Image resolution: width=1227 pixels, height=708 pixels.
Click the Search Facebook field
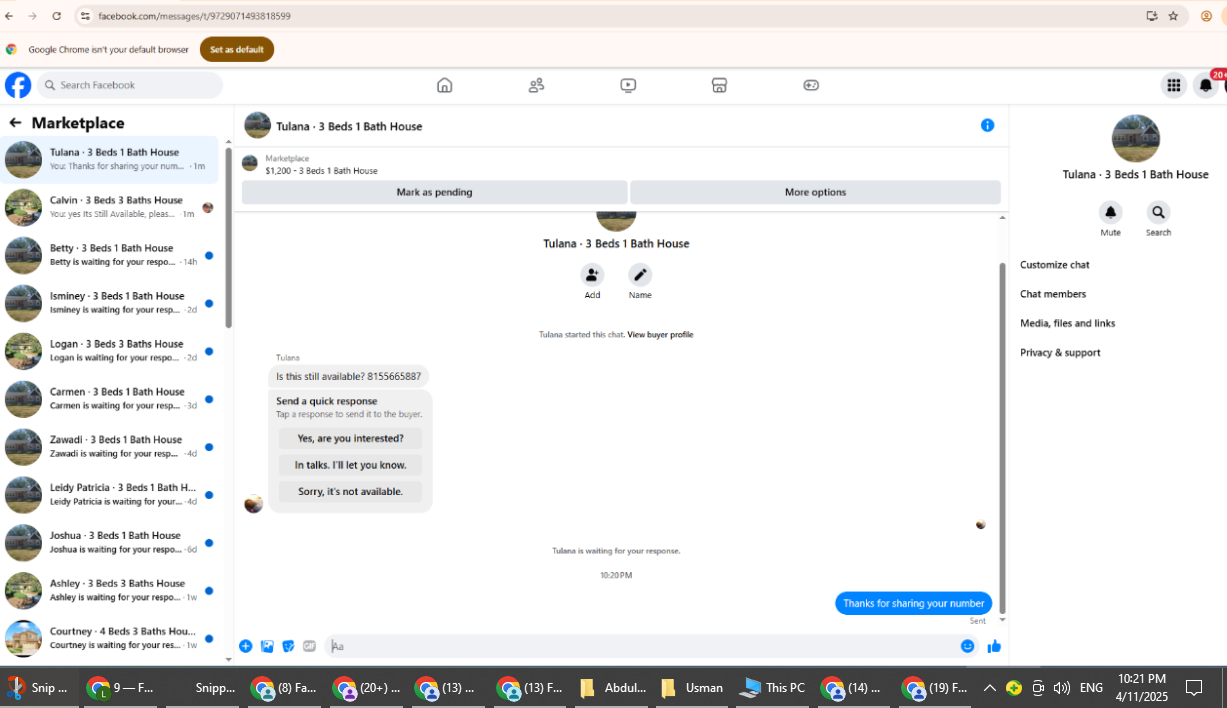pos(130,85)
